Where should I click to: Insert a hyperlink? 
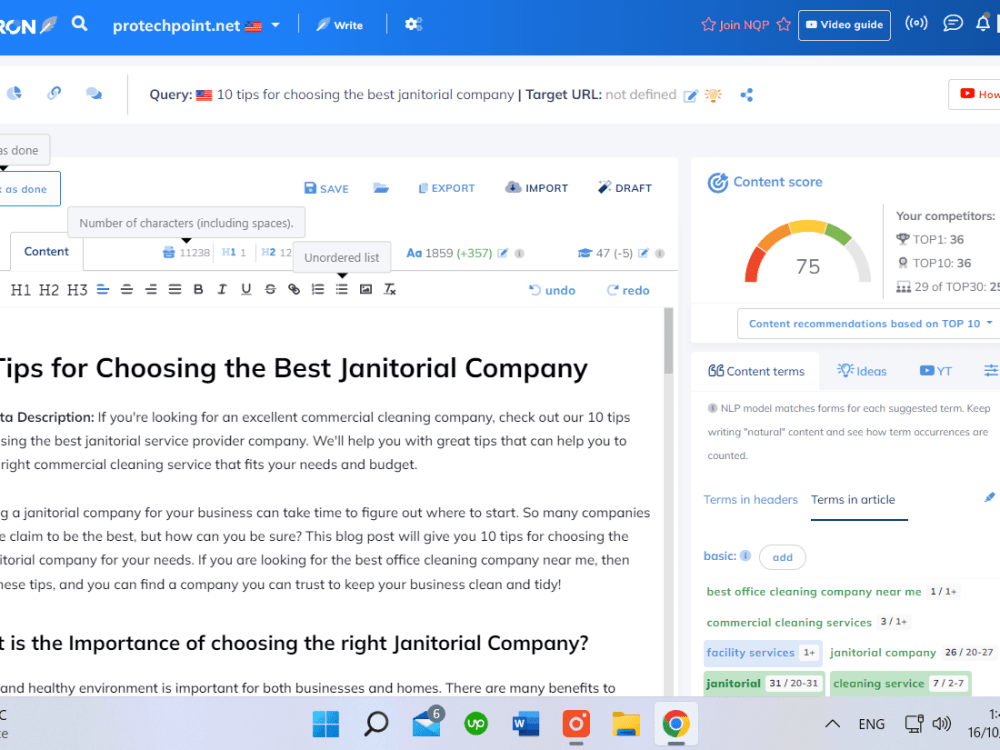click(294, 290)
